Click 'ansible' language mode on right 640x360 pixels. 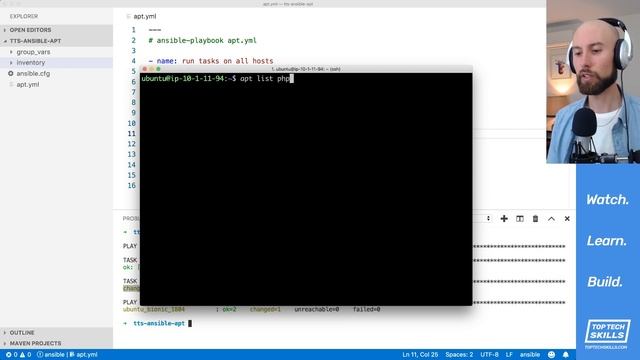pyautogui.click(x=530, y=355)
